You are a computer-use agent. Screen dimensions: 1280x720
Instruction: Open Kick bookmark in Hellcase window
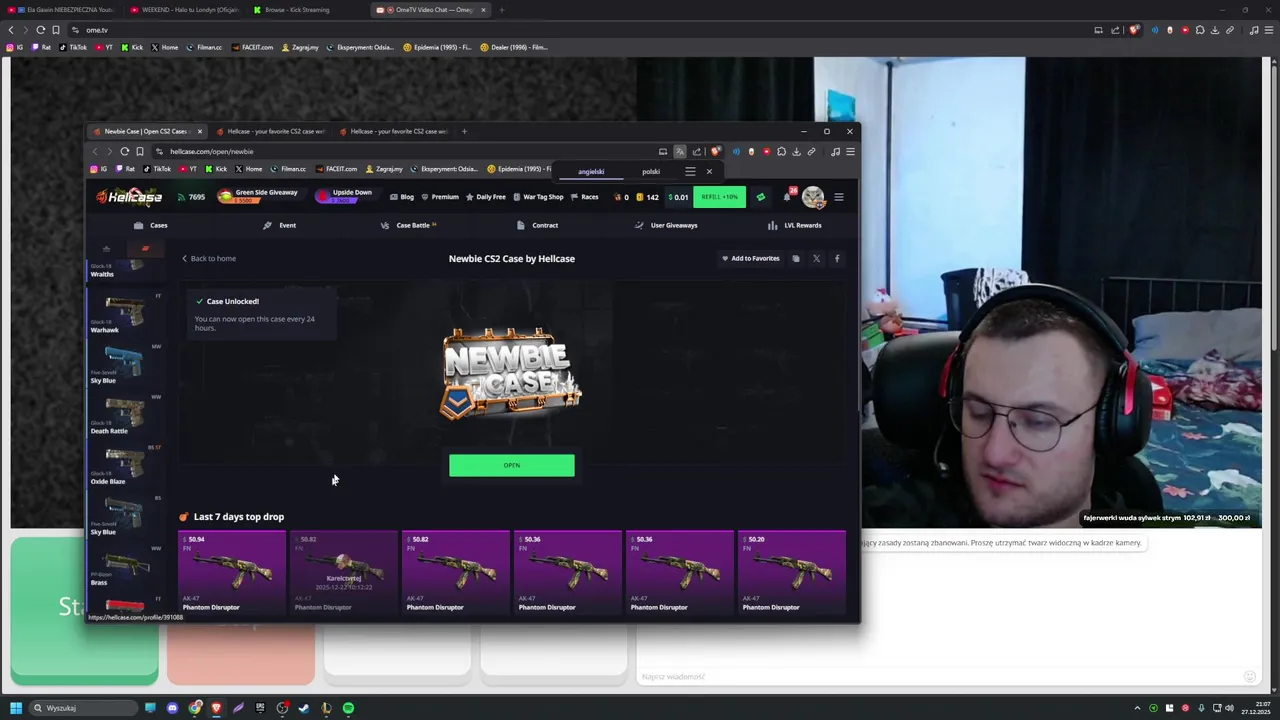(x=216, y=169)
